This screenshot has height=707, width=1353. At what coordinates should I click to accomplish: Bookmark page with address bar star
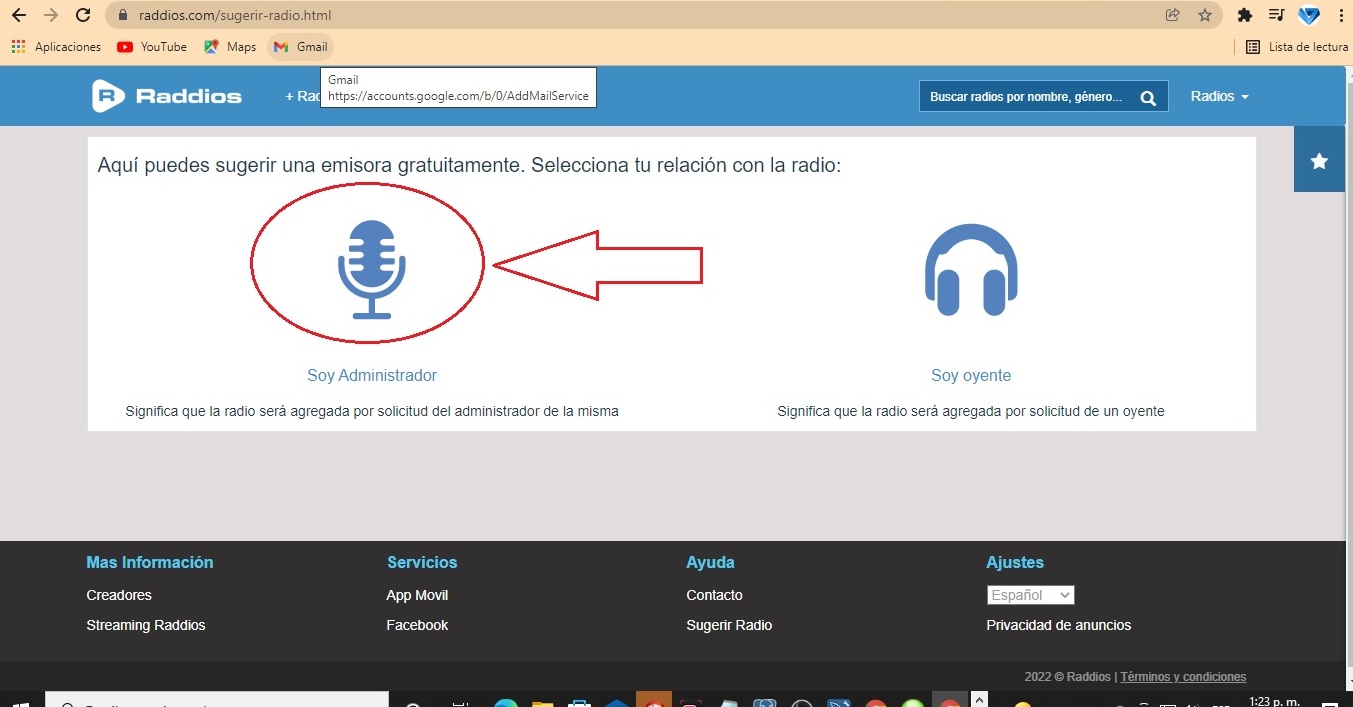click(1205, 15)
